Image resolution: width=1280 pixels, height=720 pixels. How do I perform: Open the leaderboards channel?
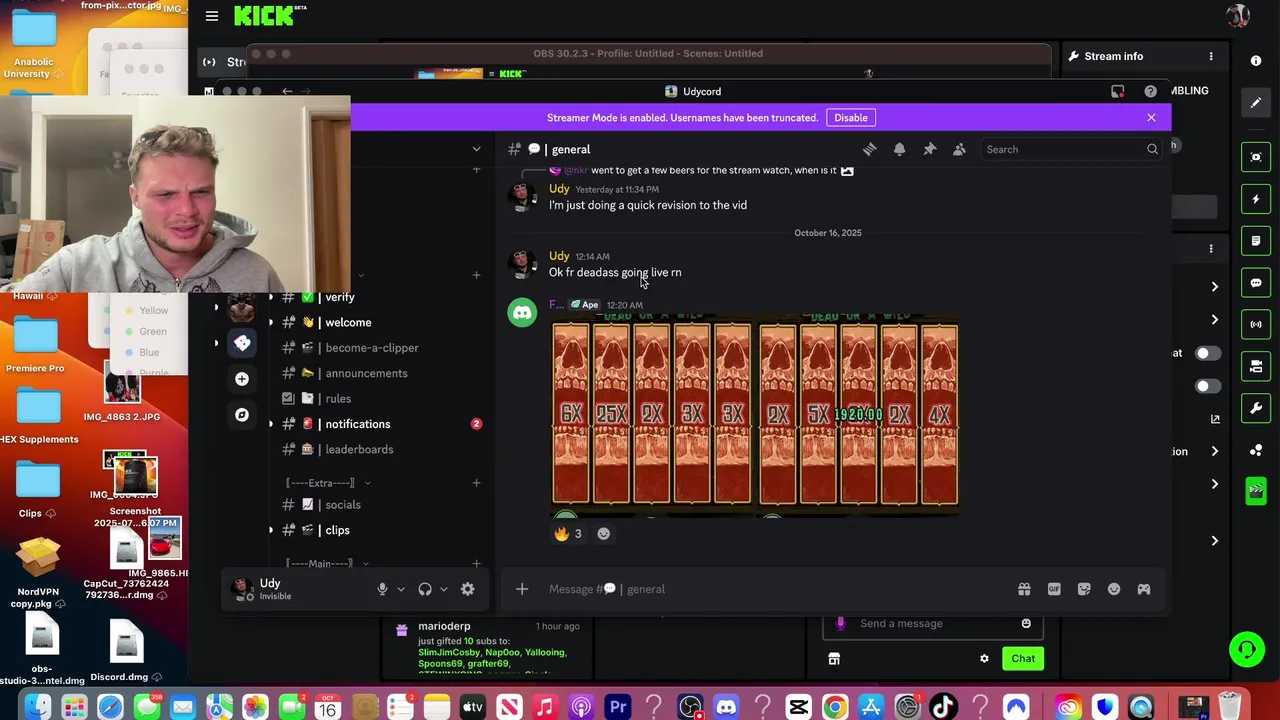click(x=378, y=449)
